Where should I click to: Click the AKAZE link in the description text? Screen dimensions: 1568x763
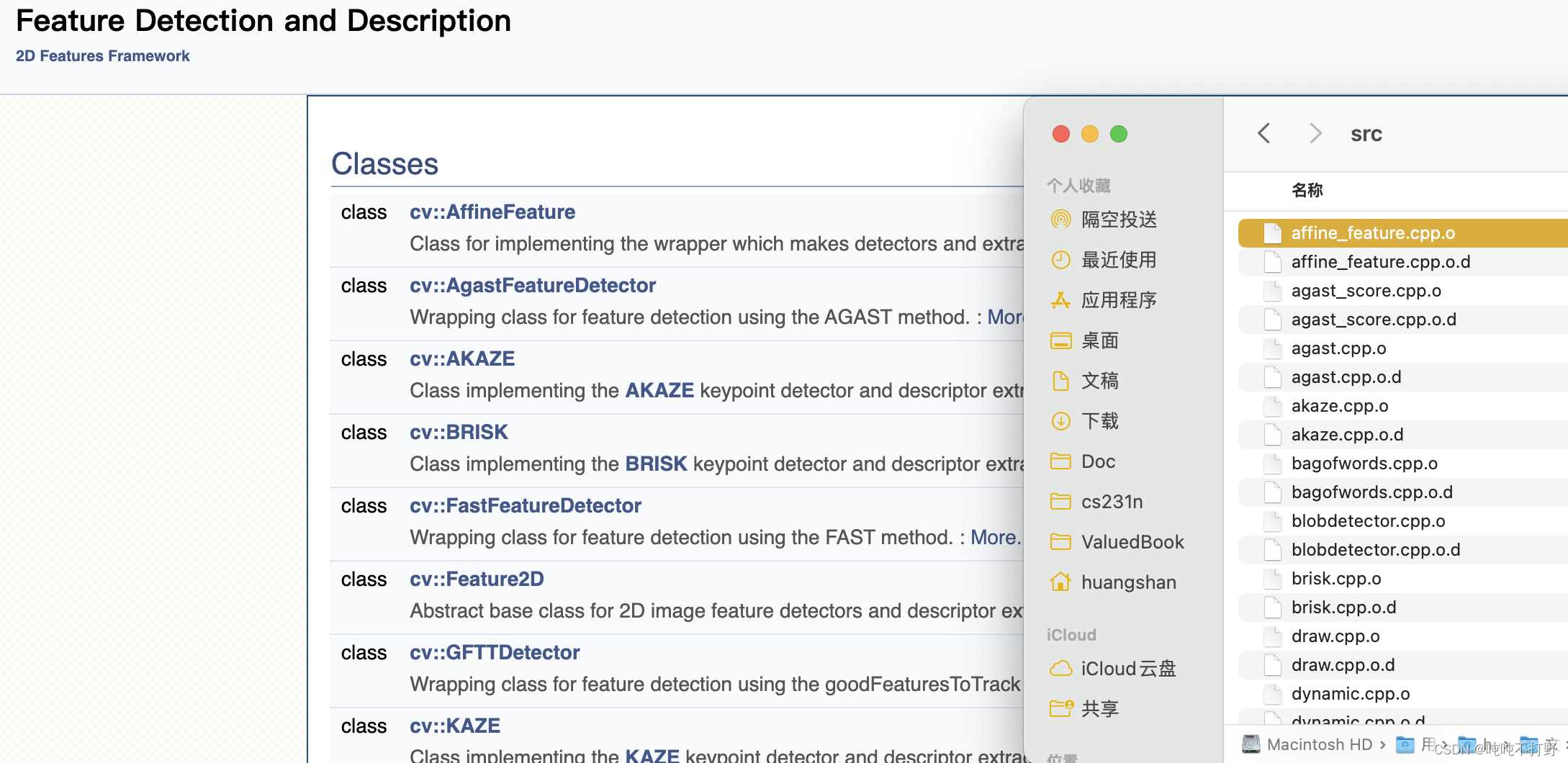click(x=659, y=391)
